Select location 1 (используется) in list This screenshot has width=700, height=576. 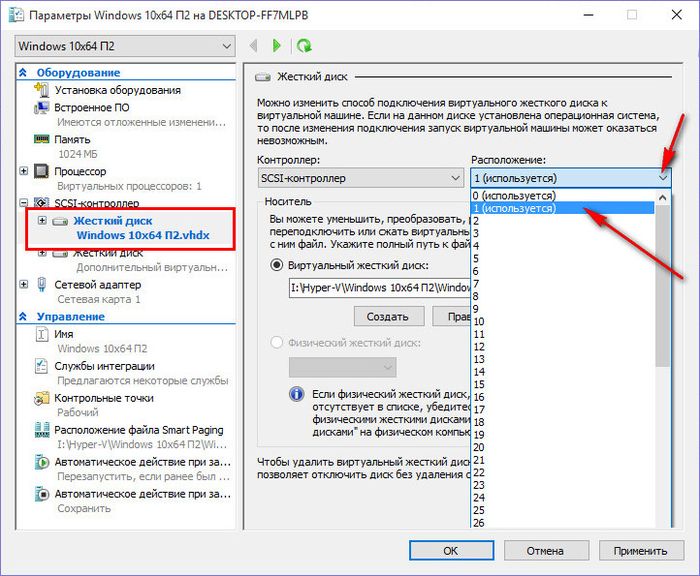pyautogui.click(x=562, y=208)
